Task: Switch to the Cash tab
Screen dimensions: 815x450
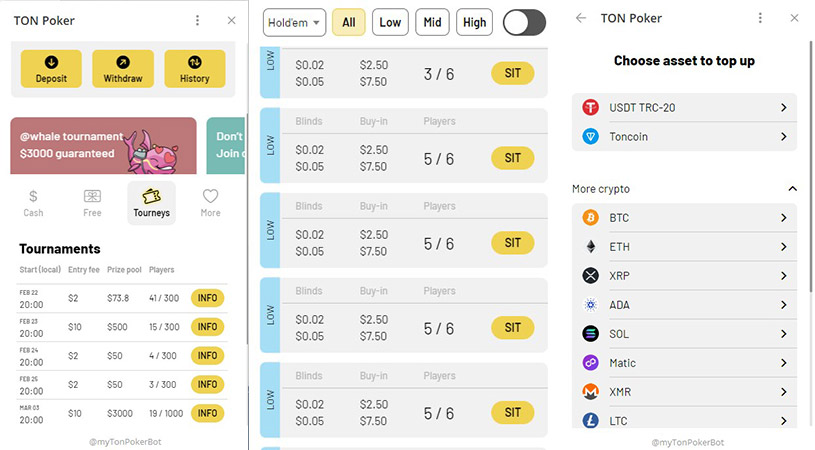Action: pos(33,202)
